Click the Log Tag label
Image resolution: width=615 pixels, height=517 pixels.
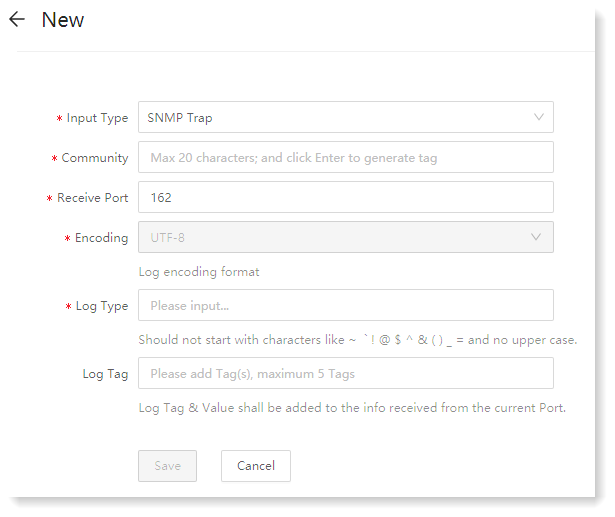coord(106,374)
